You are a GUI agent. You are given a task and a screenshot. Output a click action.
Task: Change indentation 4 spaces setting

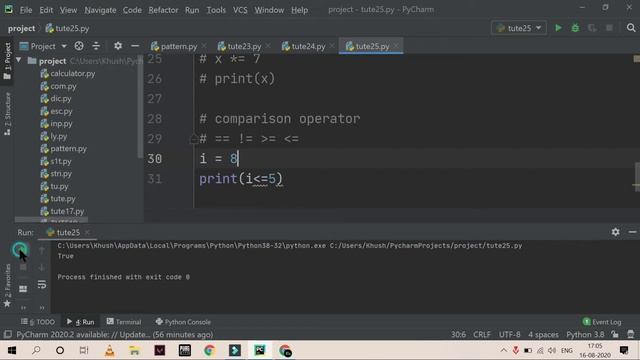[x=543, y=334]
